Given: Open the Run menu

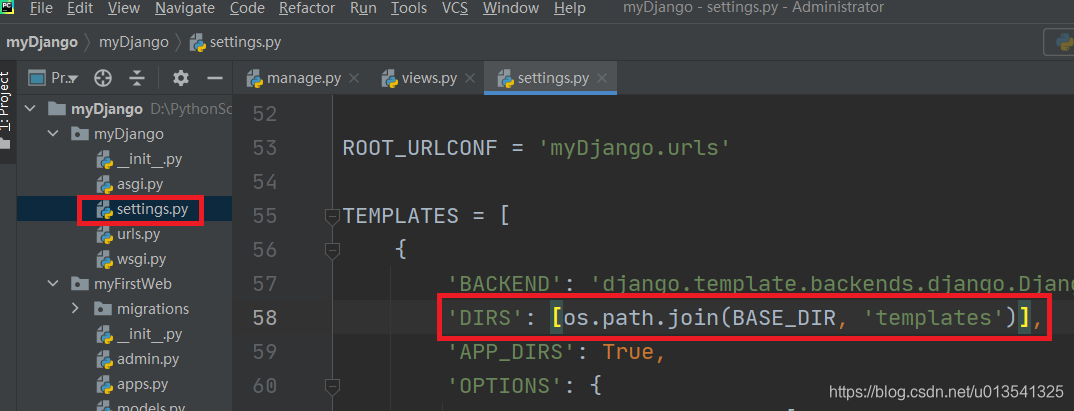Looking at the screenshot, I should tap(363, 8).
